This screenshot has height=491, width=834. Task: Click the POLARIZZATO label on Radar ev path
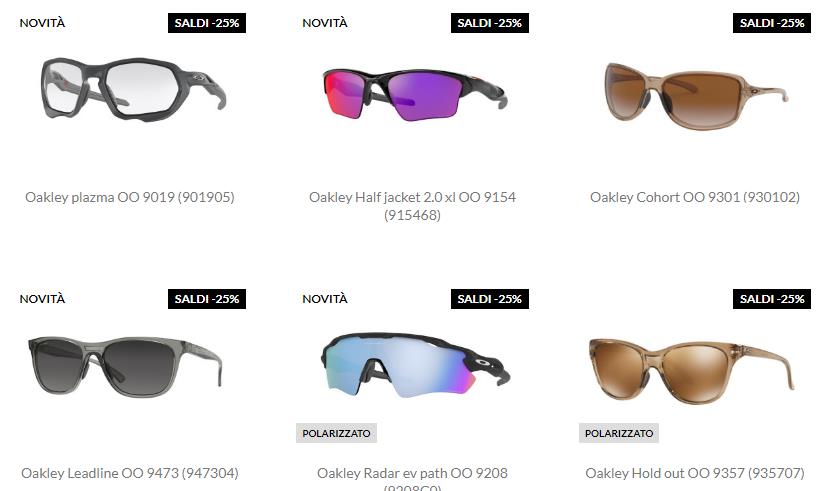click(337, 433)
